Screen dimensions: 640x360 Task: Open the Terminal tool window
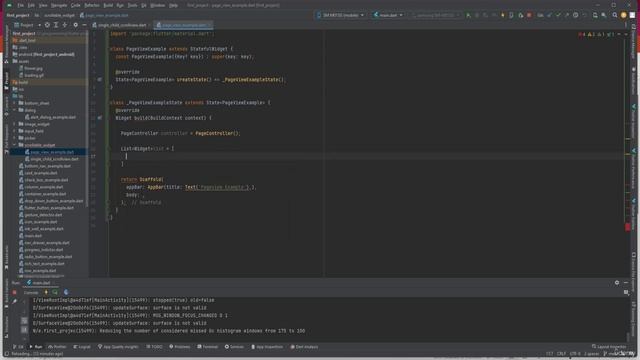[208, 347]
